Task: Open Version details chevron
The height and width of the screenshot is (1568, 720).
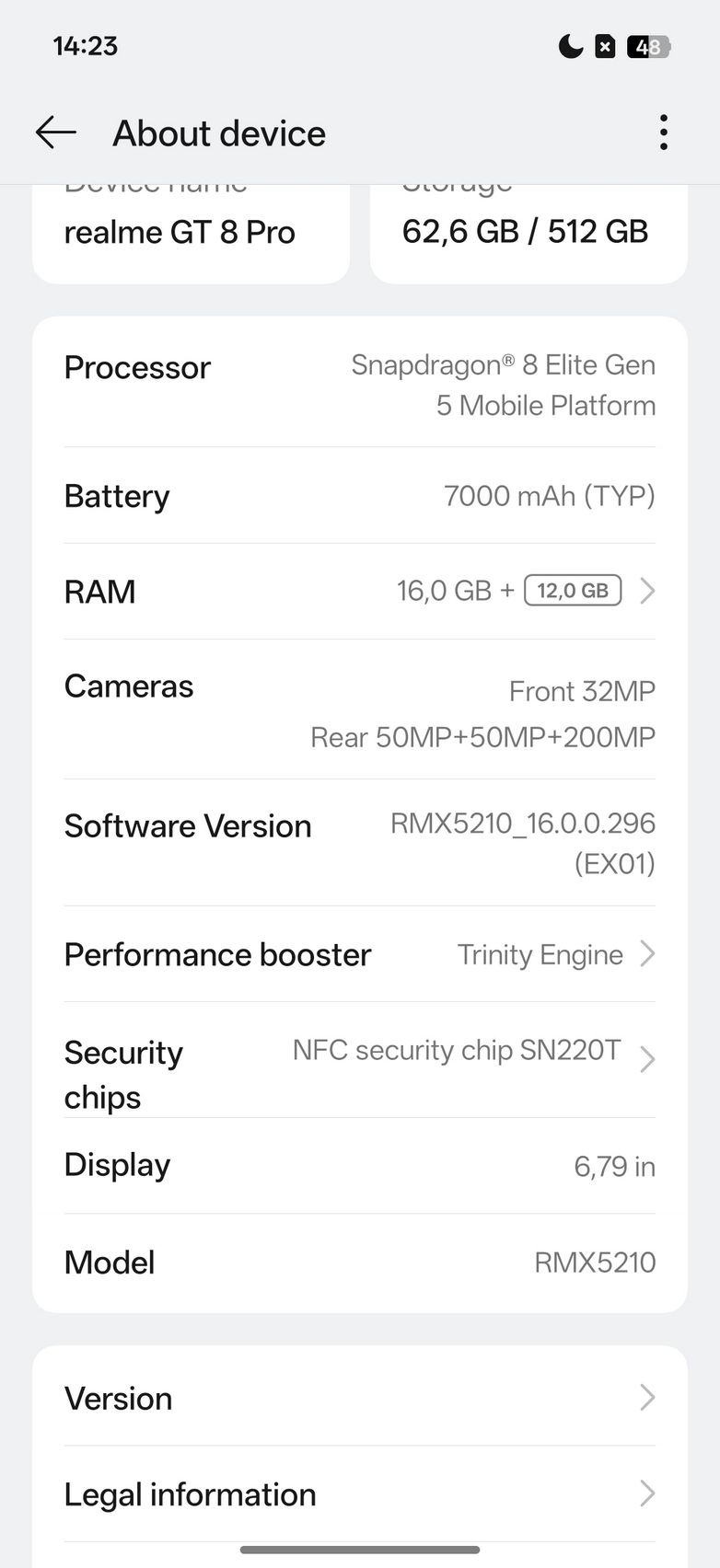Action: (647, 1398)
